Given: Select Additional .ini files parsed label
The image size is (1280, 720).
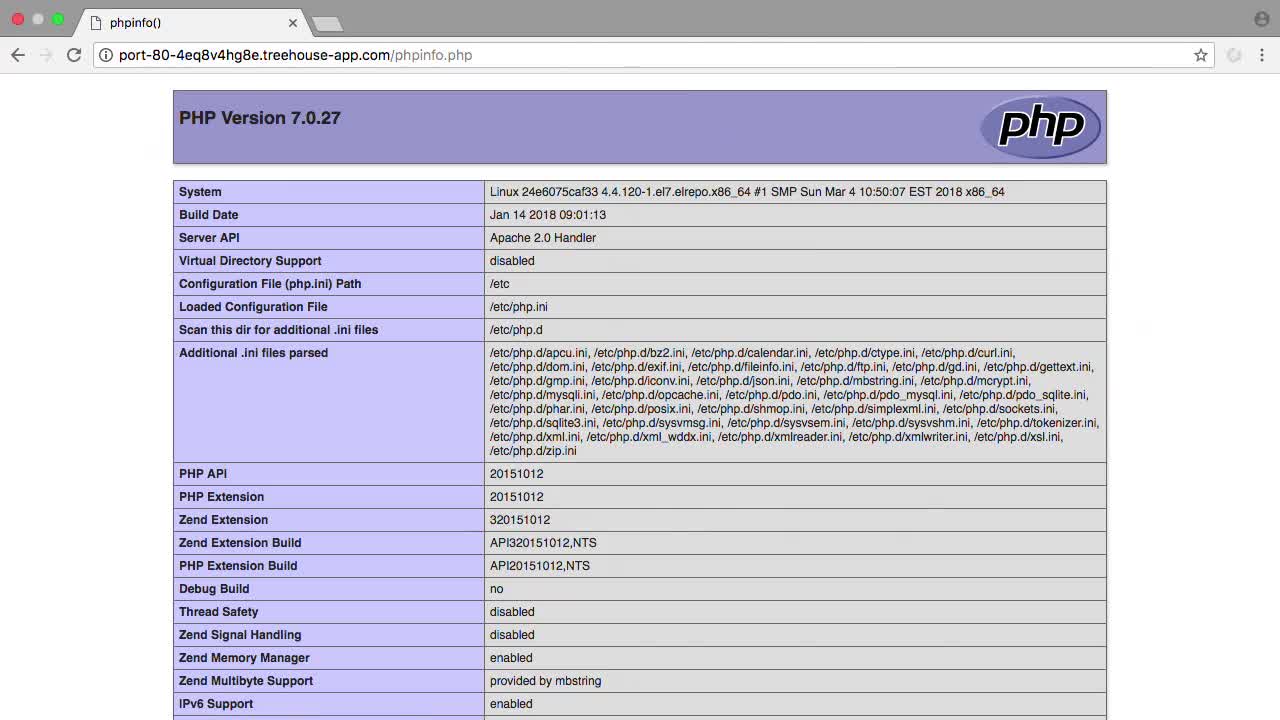Looking at the screenshot, I should [253, 353].
